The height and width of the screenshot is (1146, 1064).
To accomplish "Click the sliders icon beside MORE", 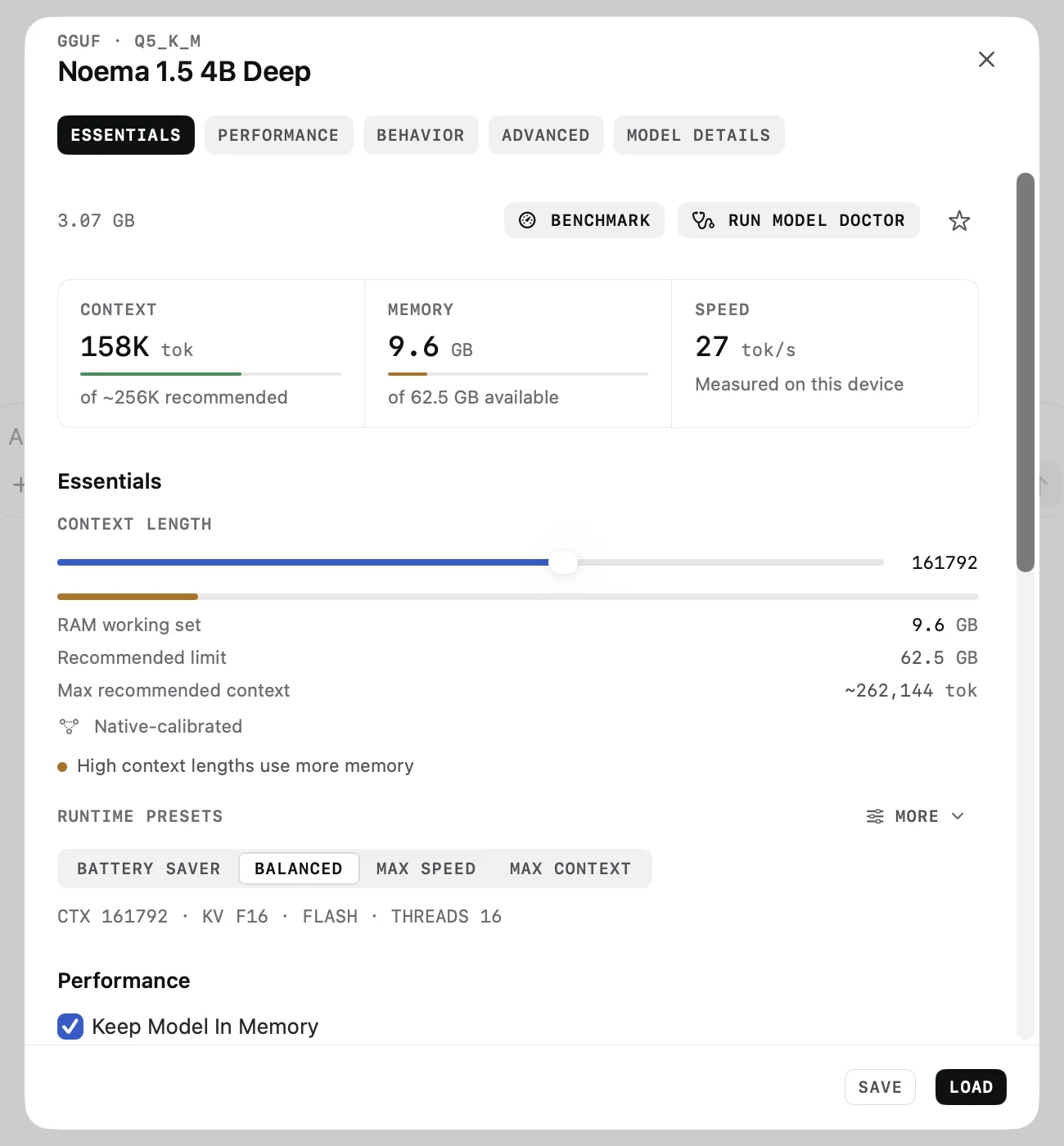I will [875, 816].
